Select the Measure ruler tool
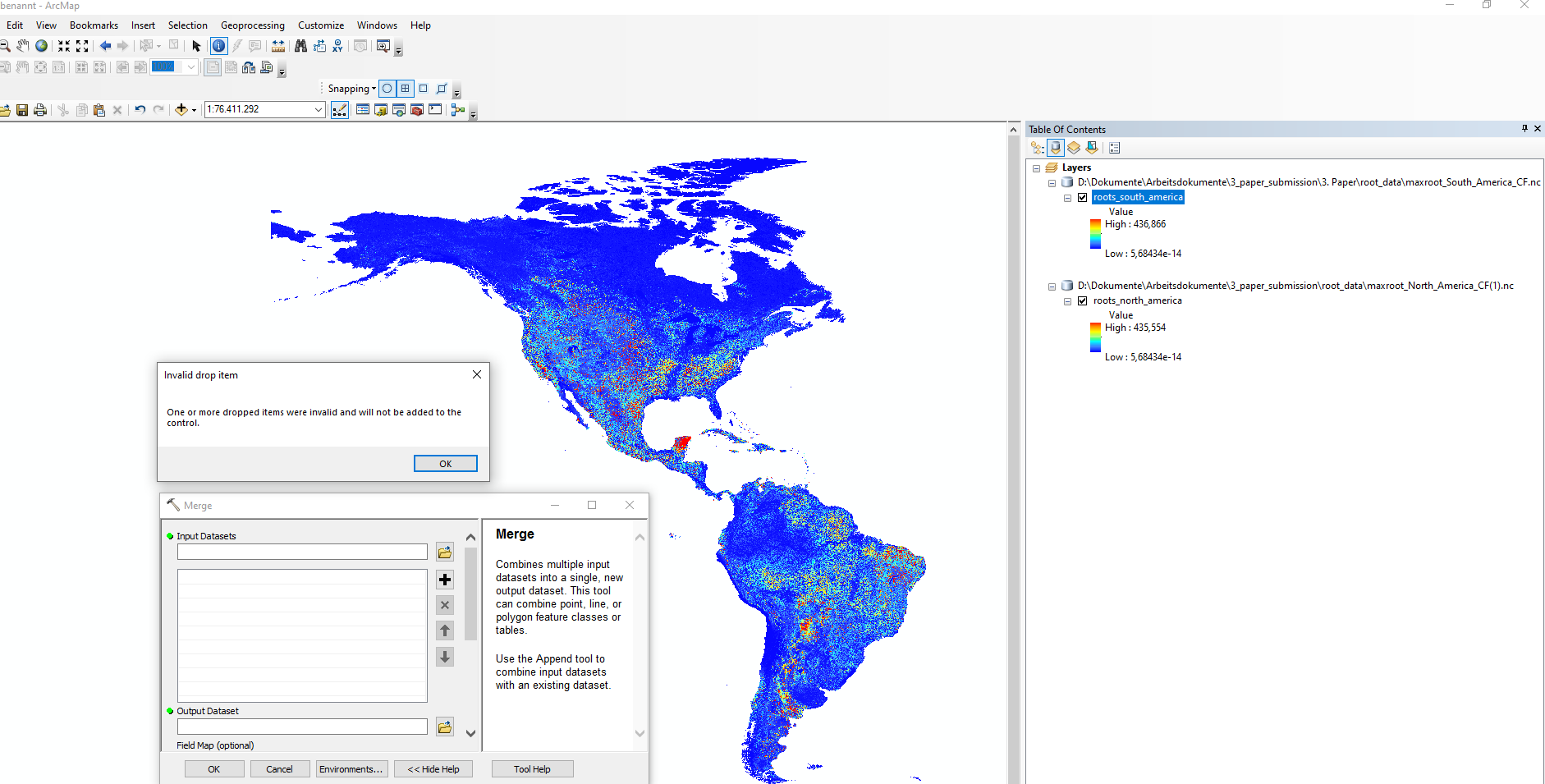The height and width of the screenshot is (784, 1545). [x=278, y=46]
